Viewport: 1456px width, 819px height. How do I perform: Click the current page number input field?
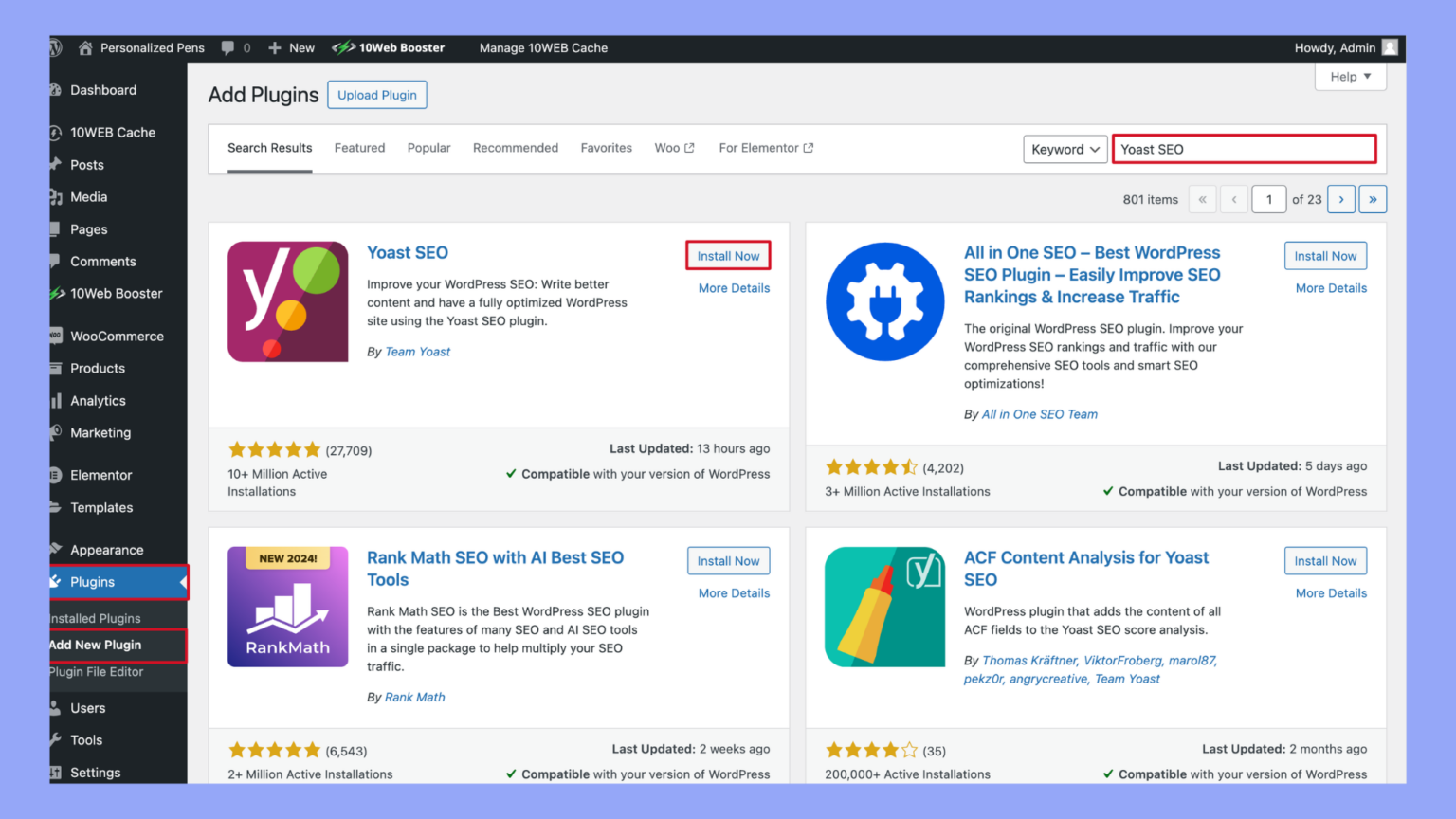pyautogui.click(x=1268, y=199)
